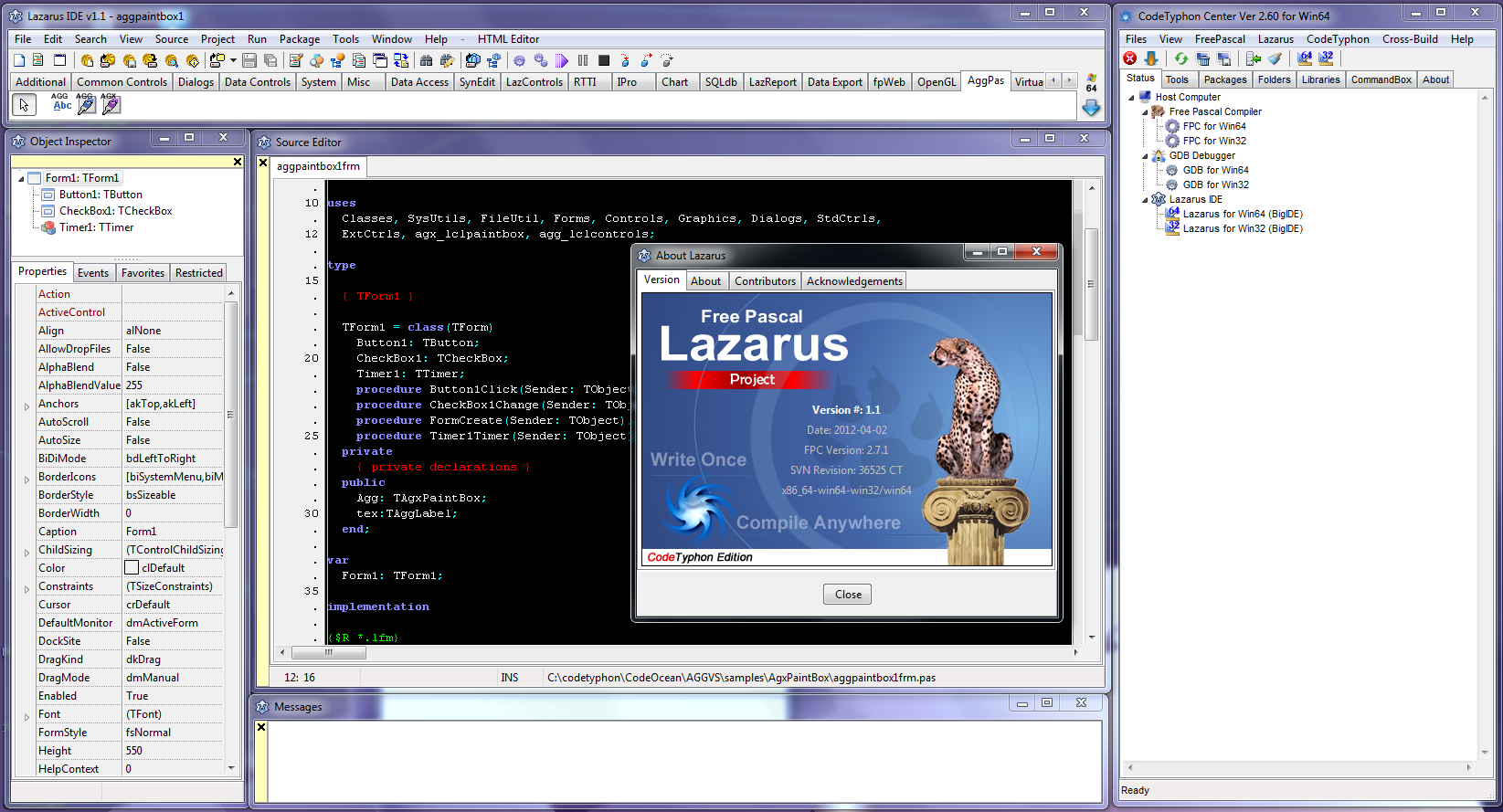Expand the BorderIcons property
This screenshot has width=1503, height=812.
(x=26, y=478)
